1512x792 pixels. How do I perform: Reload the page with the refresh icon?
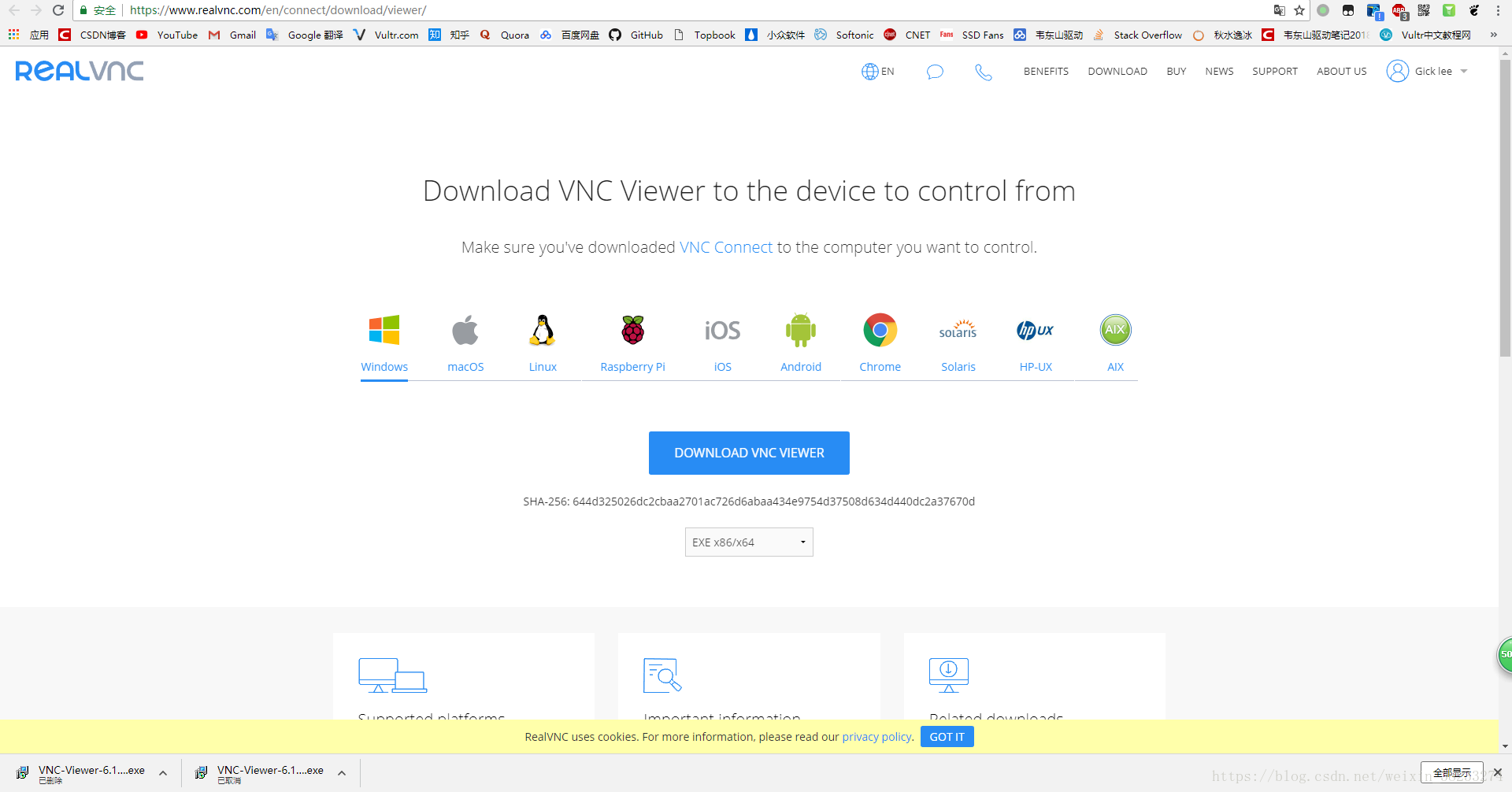pyautogui.click(x=58, y=10)
